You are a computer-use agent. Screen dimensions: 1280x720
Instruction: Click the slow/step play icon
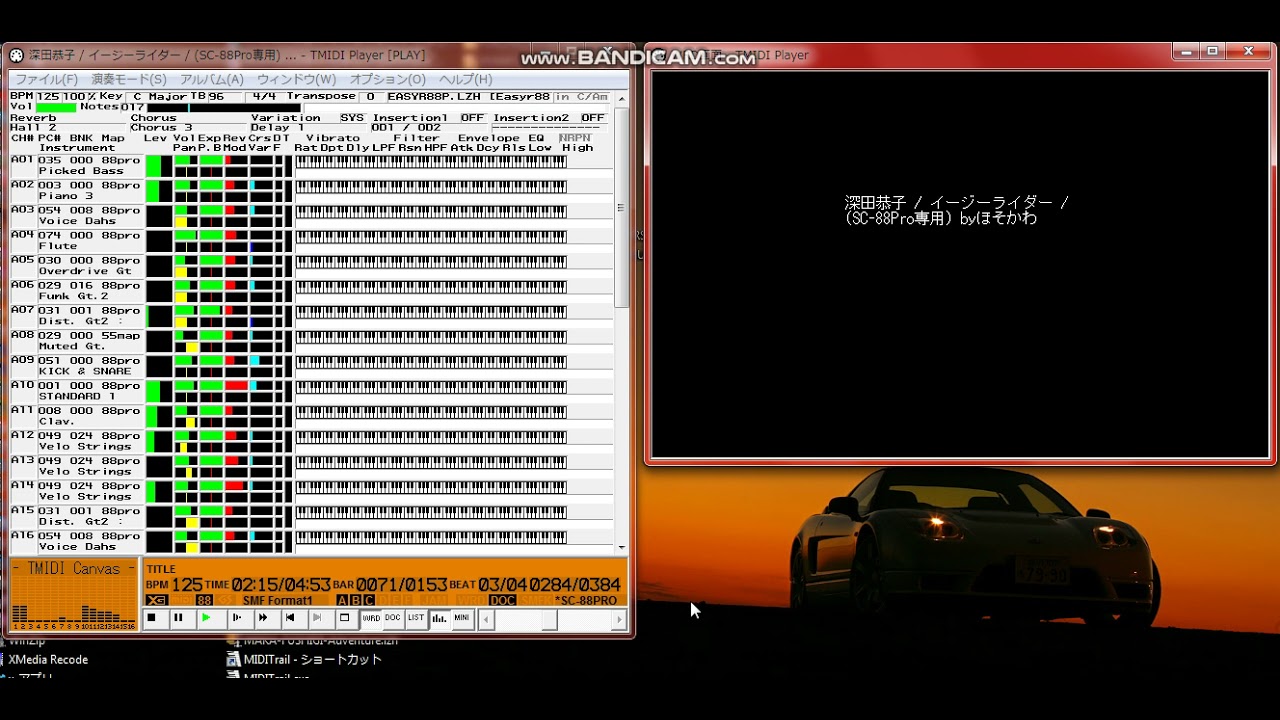click(x=236, y=618)
